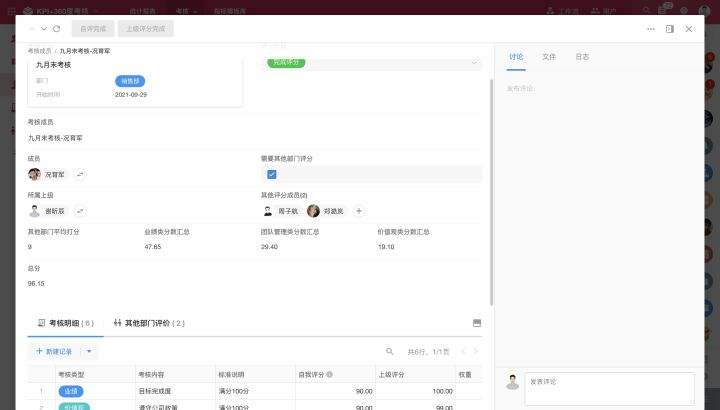720x410 pixels.
Task: Click the blue department tag on the 九月末考核 card
Action: (x=130, y=81)
